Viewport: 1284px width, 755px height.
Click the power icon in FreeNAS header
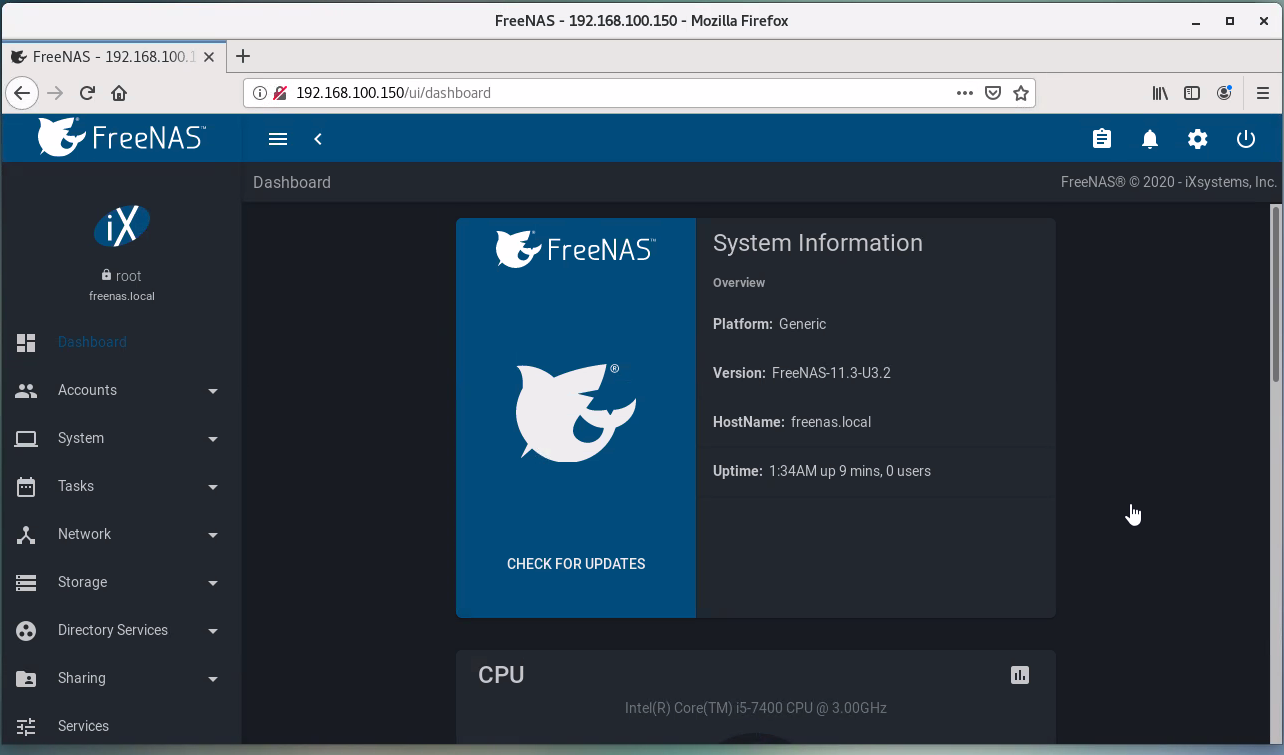1246,139
